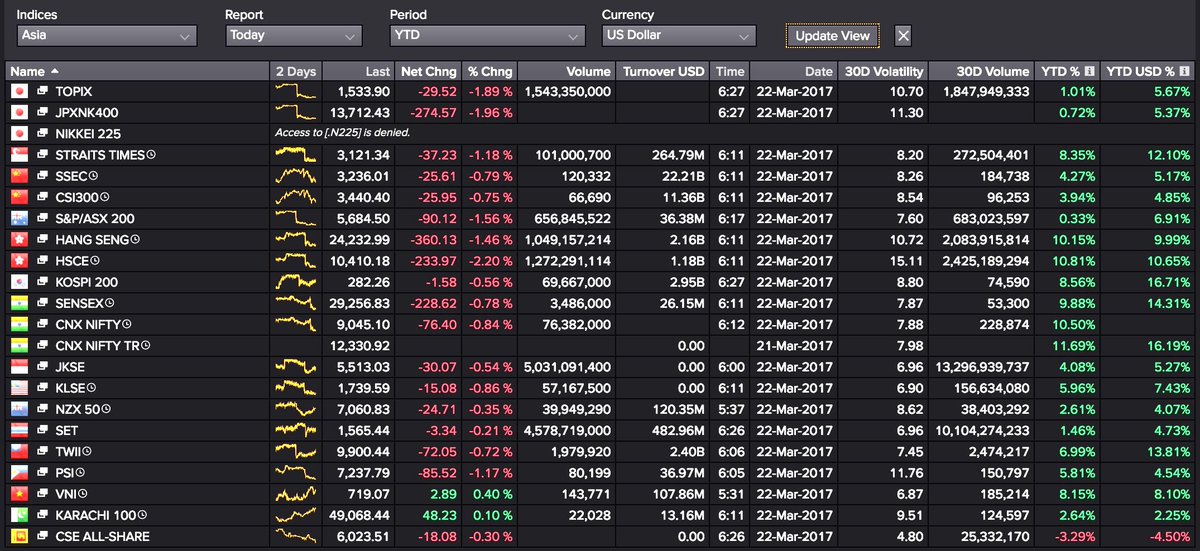Open the Currency dropdown showing US Dollar

678,35
